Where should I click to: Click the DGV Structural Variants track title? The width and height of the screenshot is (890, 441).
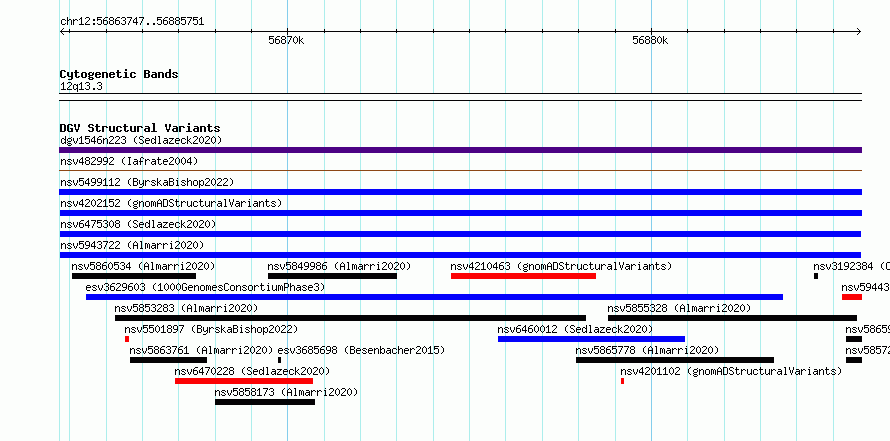[x=140, y=128]
